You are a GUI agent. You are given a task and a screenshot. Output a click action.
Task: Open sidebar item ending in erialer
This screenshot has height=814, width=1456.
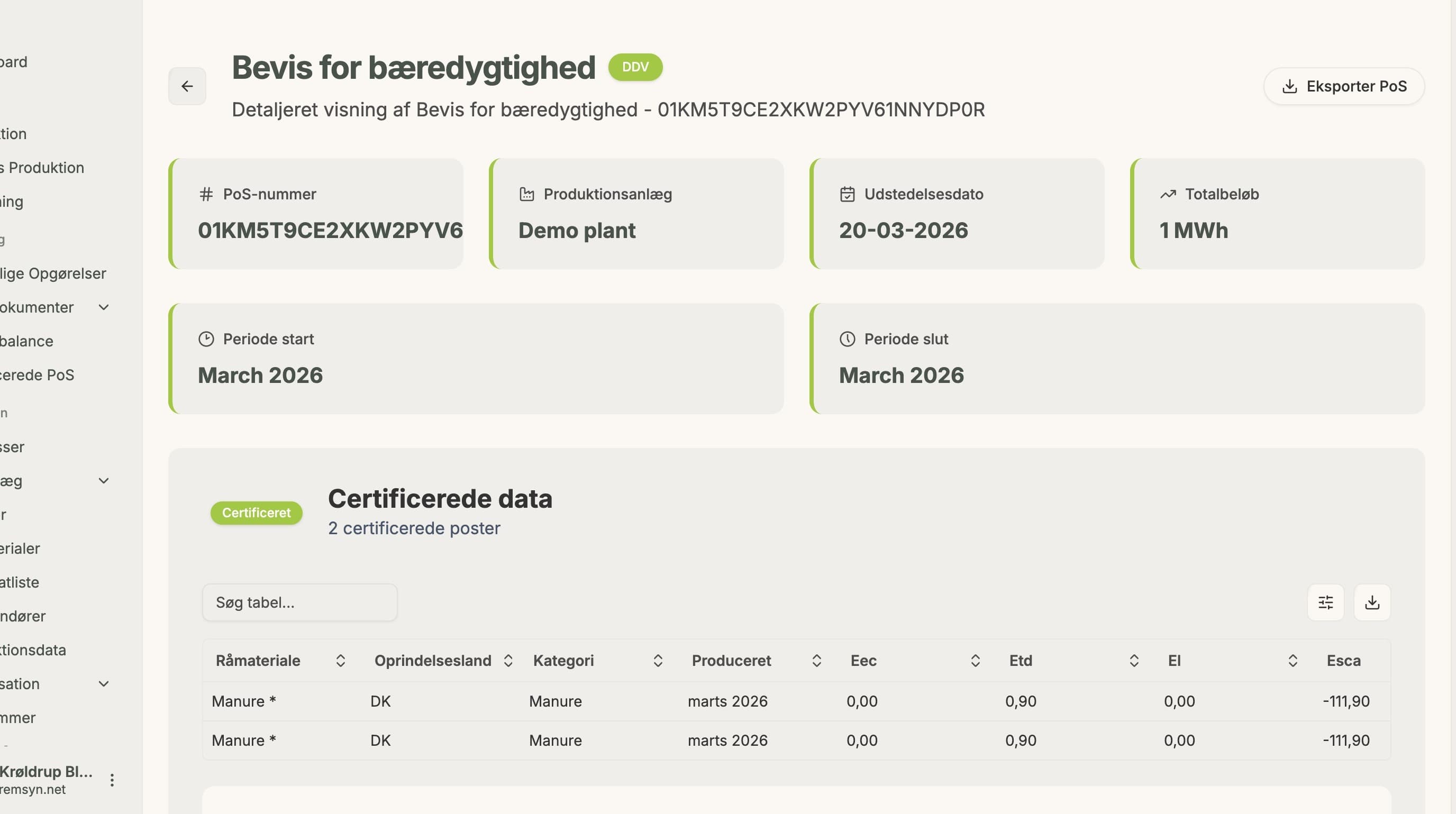point(20,548)
